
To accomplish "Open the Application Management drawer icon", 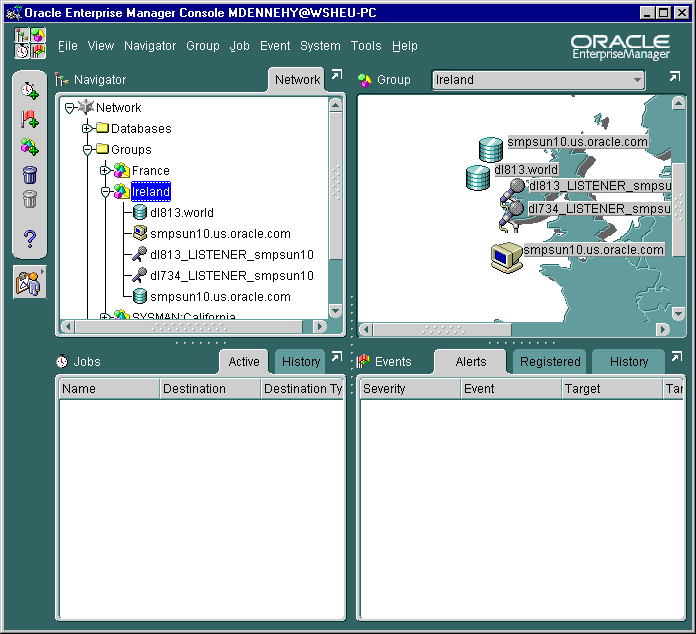I will tap(29, 282).
